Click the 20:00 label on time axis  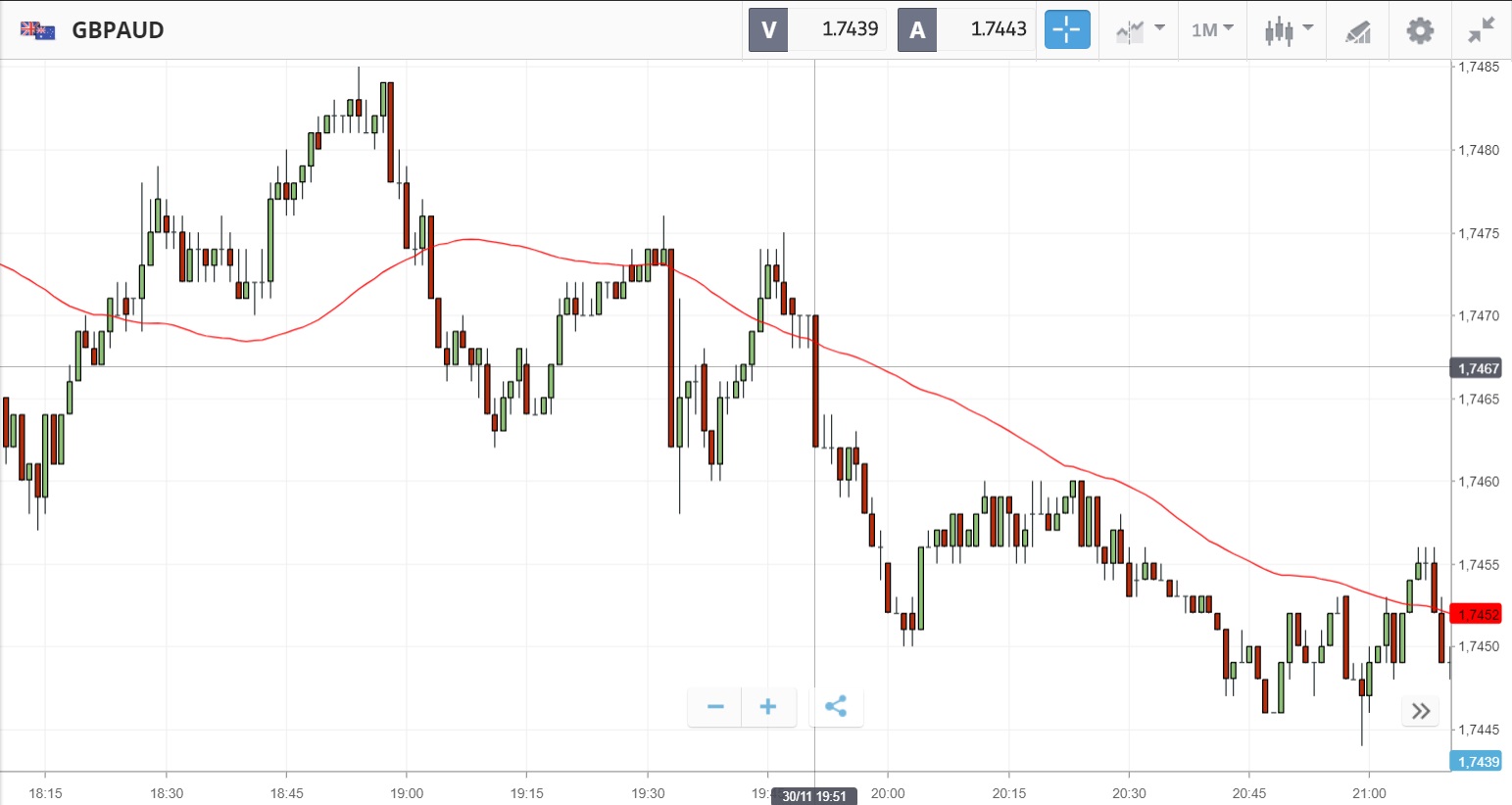(x=888, y=793)
